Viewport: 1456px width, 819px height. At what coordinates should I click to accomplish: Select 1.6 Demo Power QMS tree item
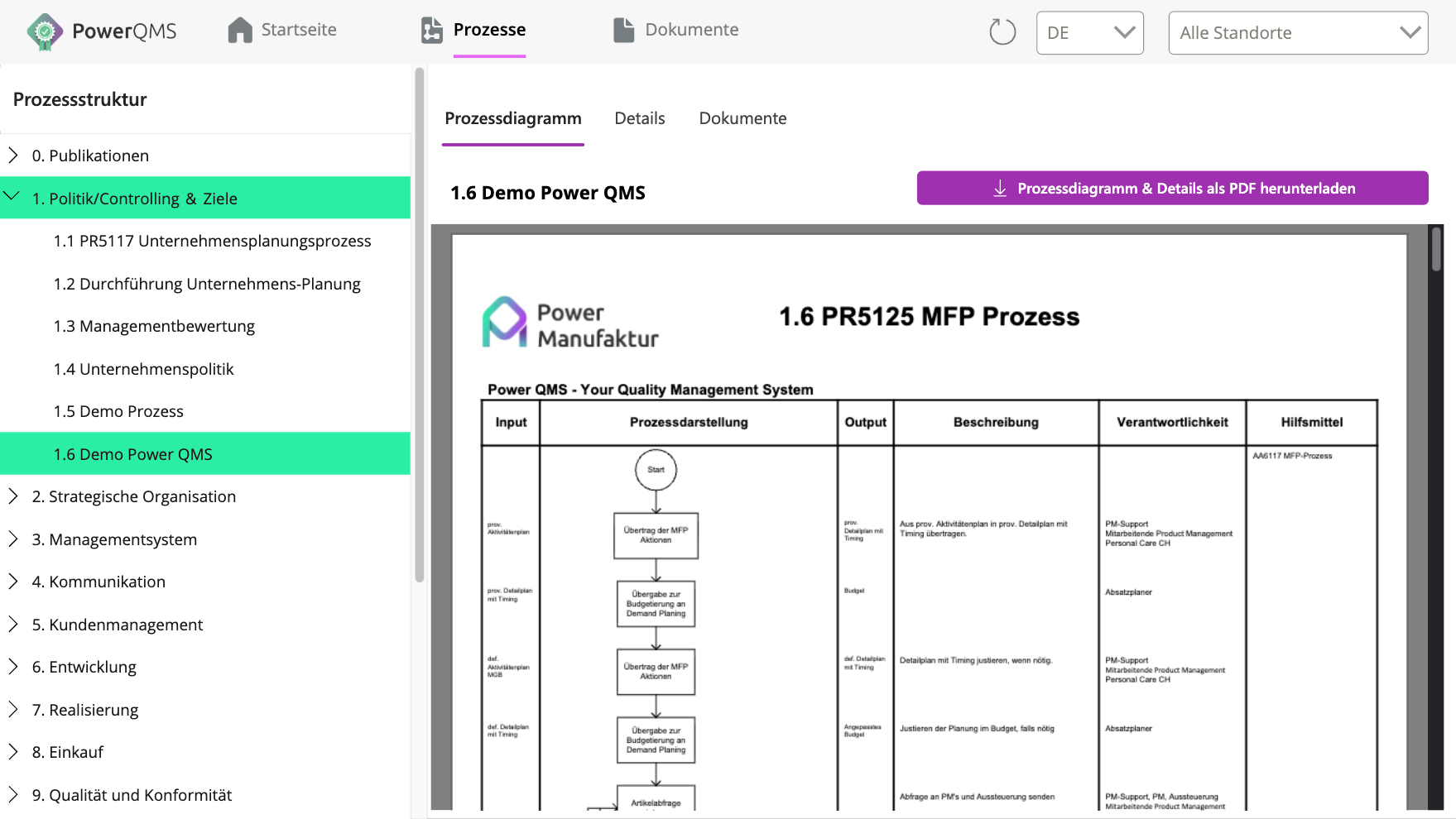point(205,453)
